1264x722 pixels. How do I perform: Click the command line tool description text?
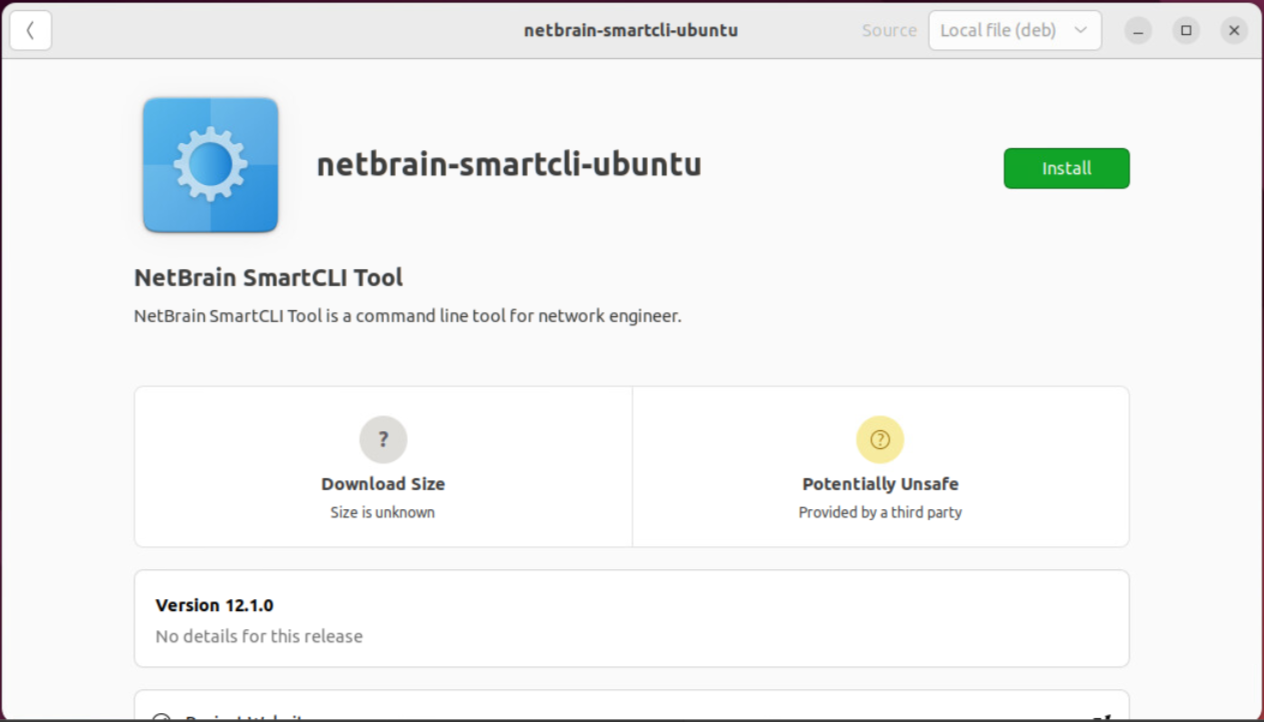[408, 316]
